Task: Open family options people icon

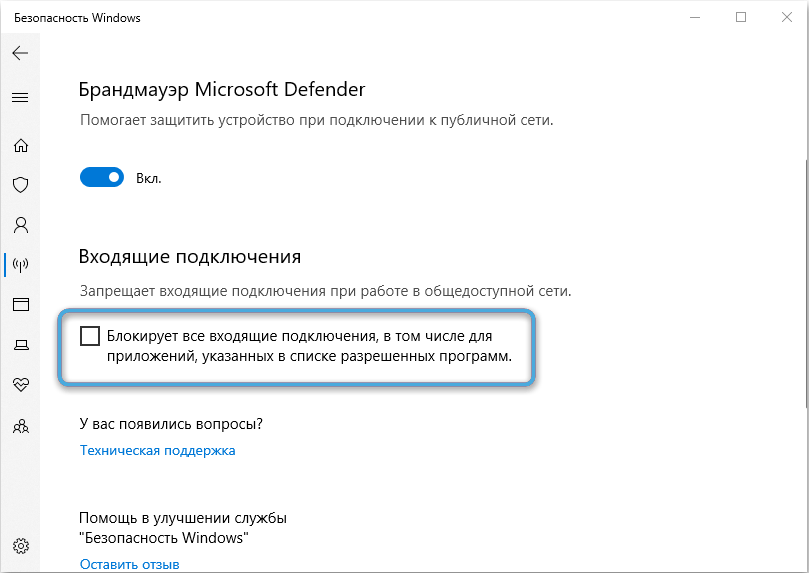Action: 20,426
